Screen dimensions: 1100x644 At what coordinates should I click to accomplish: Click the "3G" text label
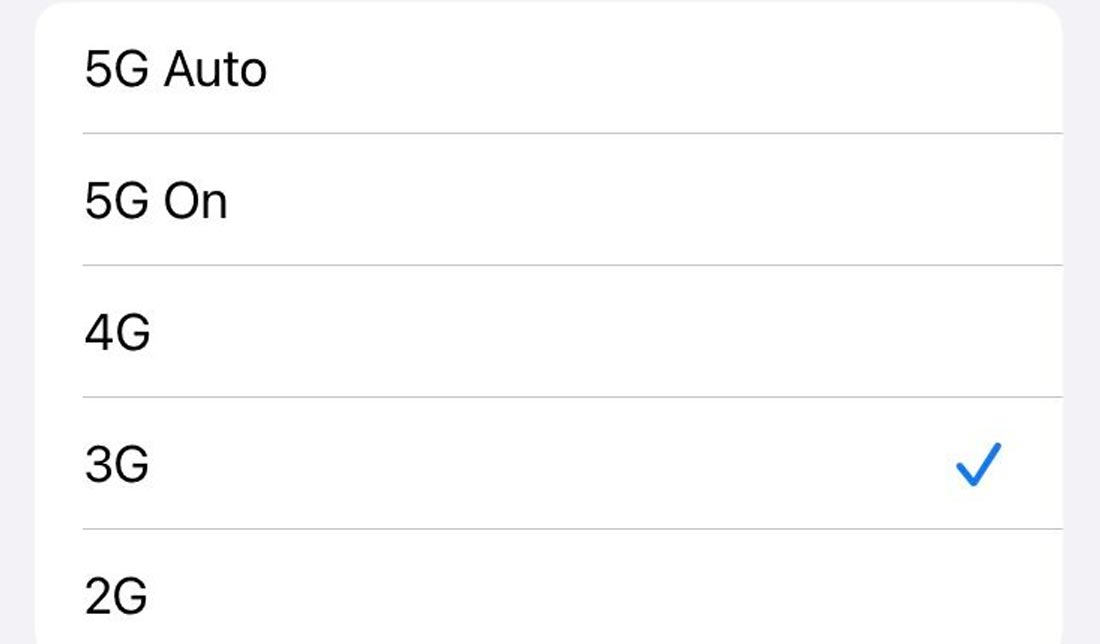[117, 465]
